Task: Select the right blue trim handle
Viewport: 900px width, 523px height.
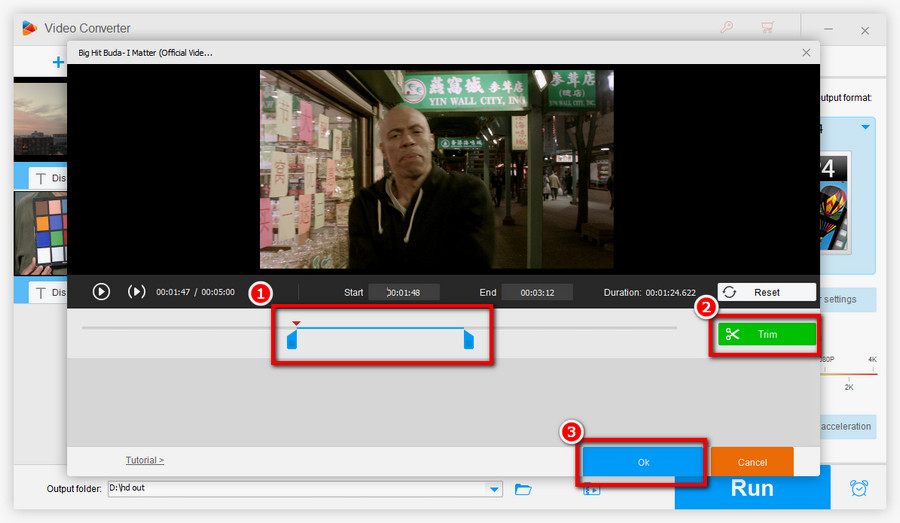Action: coord(468,339)
